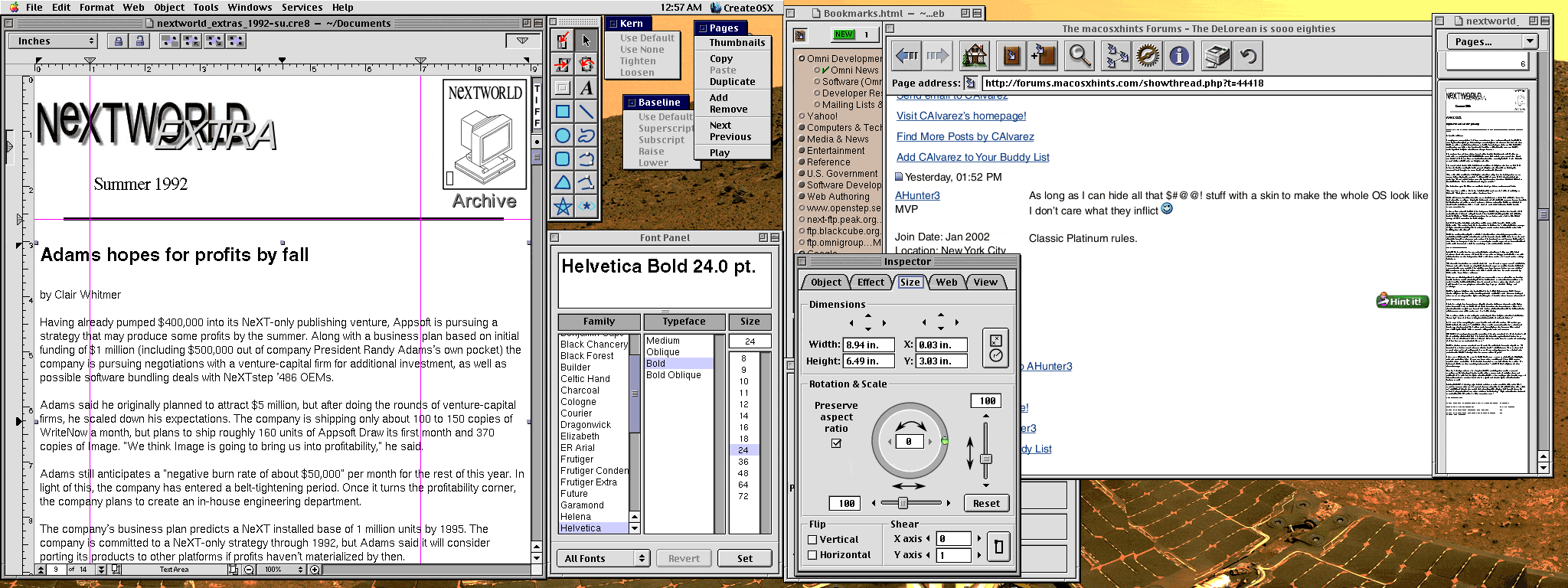The height and width of the screenshot is (588, 1568).
Task: Select the freehand scribble tool
Action: point(586,136)
